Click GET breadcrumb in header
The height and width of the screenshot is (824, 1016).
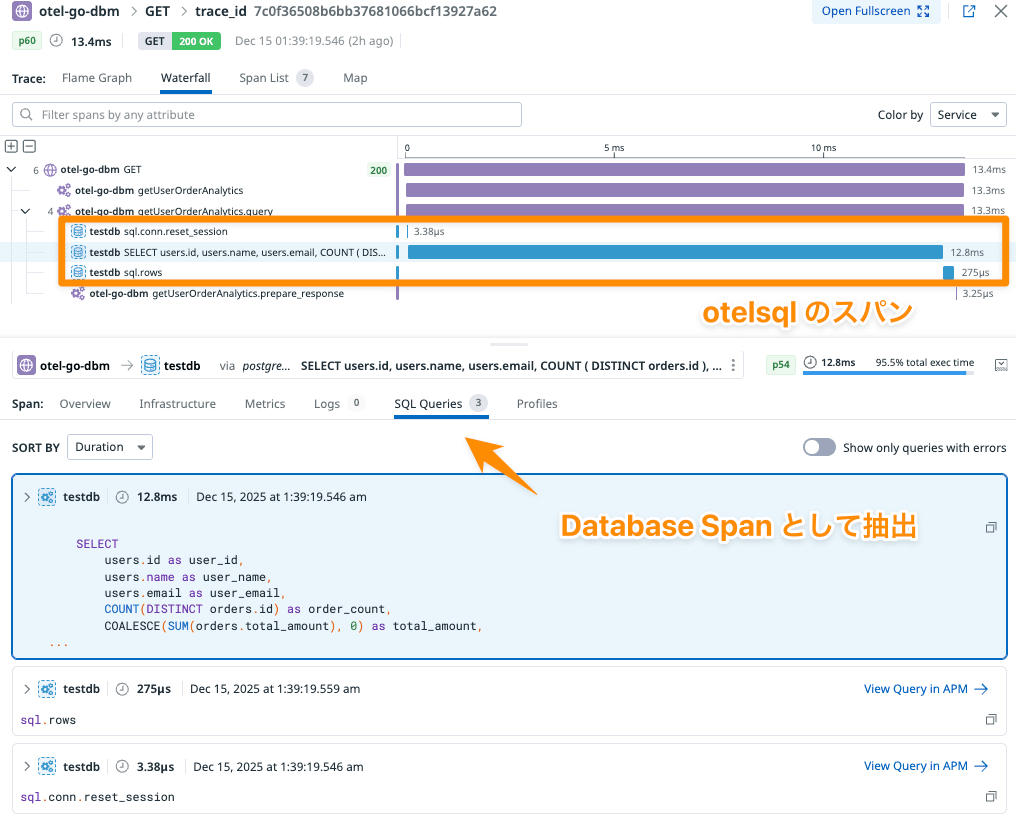click(x=157, y=11)
